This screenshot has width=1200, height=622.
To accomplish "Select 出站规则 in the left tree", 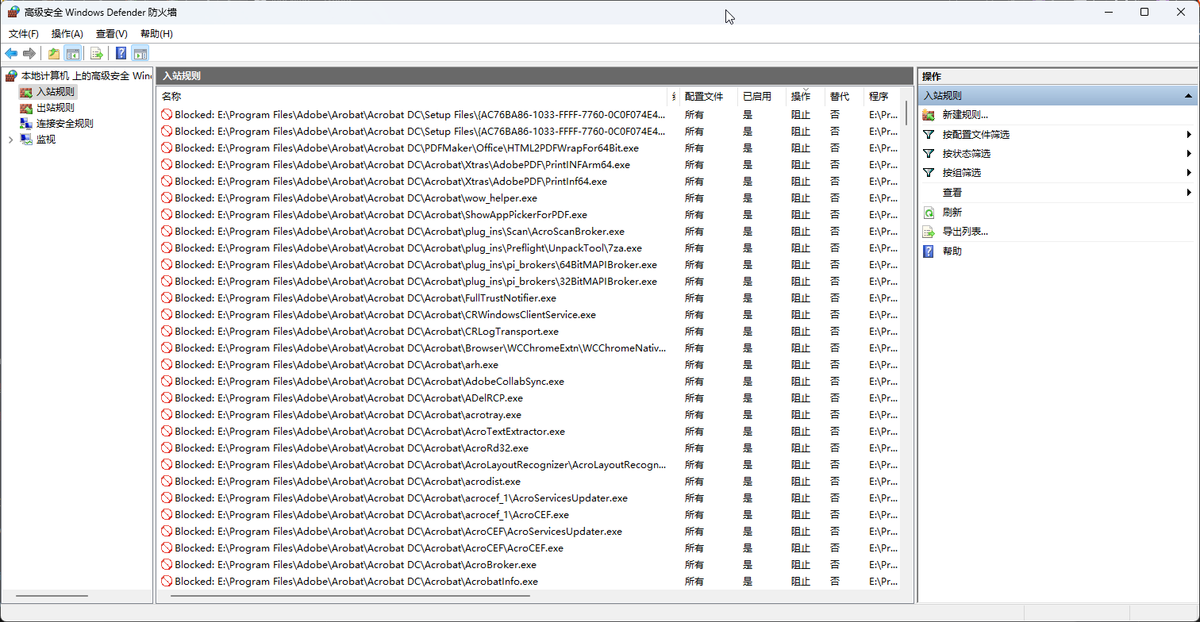I will point(55,107).
